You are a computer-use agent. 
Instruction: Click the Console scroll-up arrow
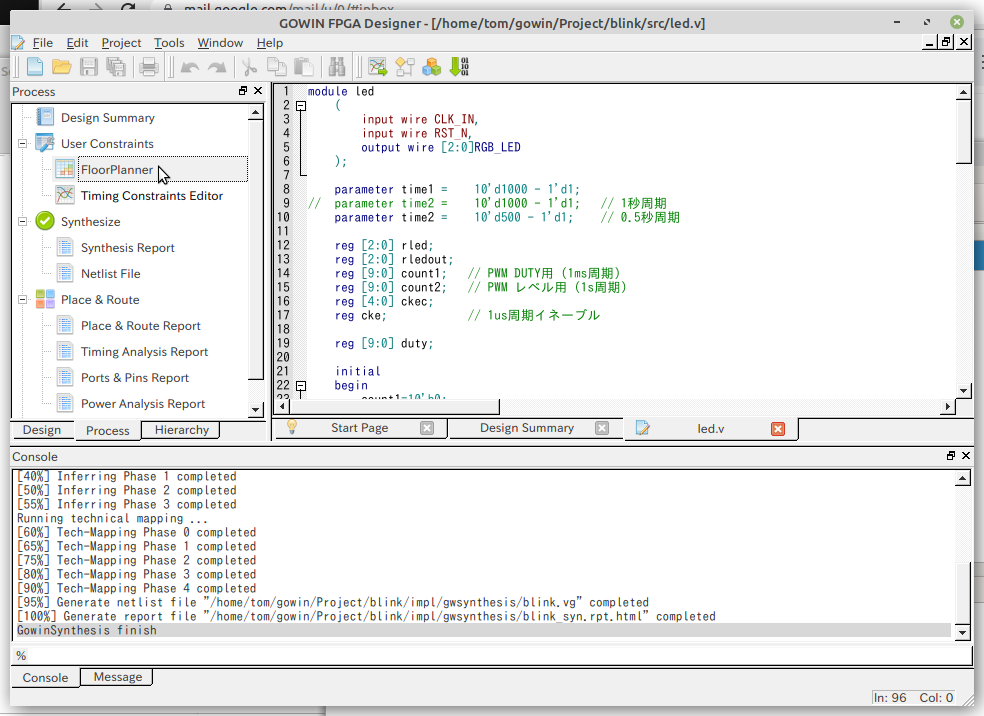pyautogui.click(x=963, y=479)
